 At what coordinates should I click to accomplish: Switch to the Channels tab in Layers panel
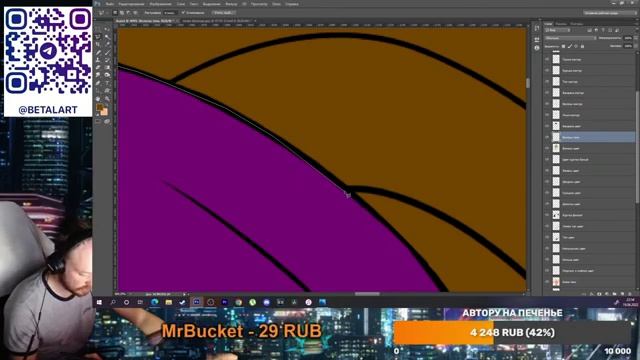point(561,24)
